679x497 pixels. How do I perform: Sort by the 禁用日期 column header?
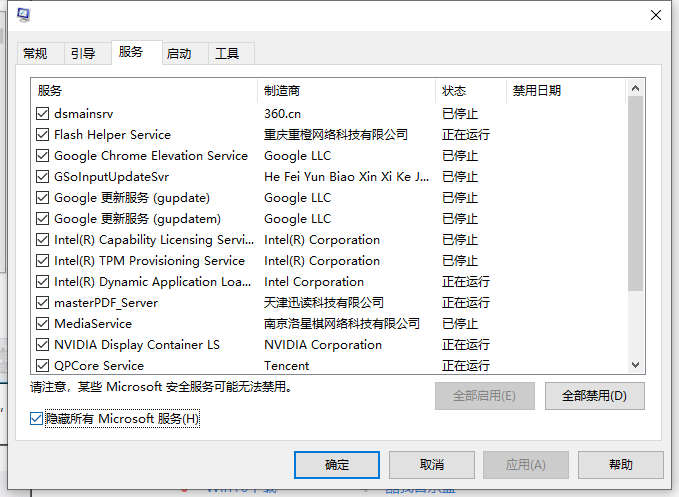[x=566, y=91]
